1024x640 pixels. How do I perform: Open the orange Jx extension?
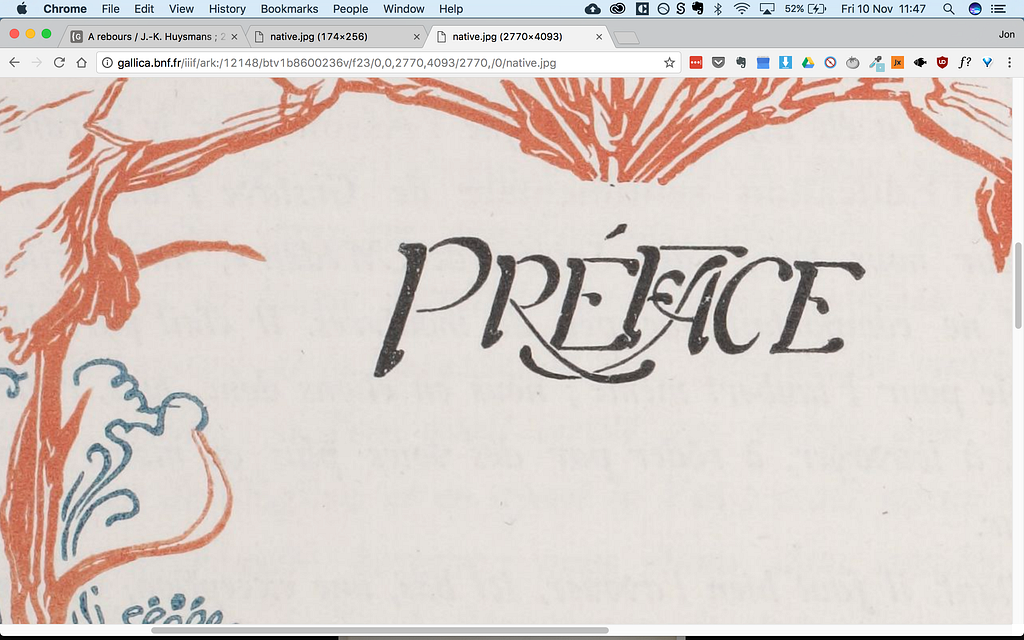(897, 63)
